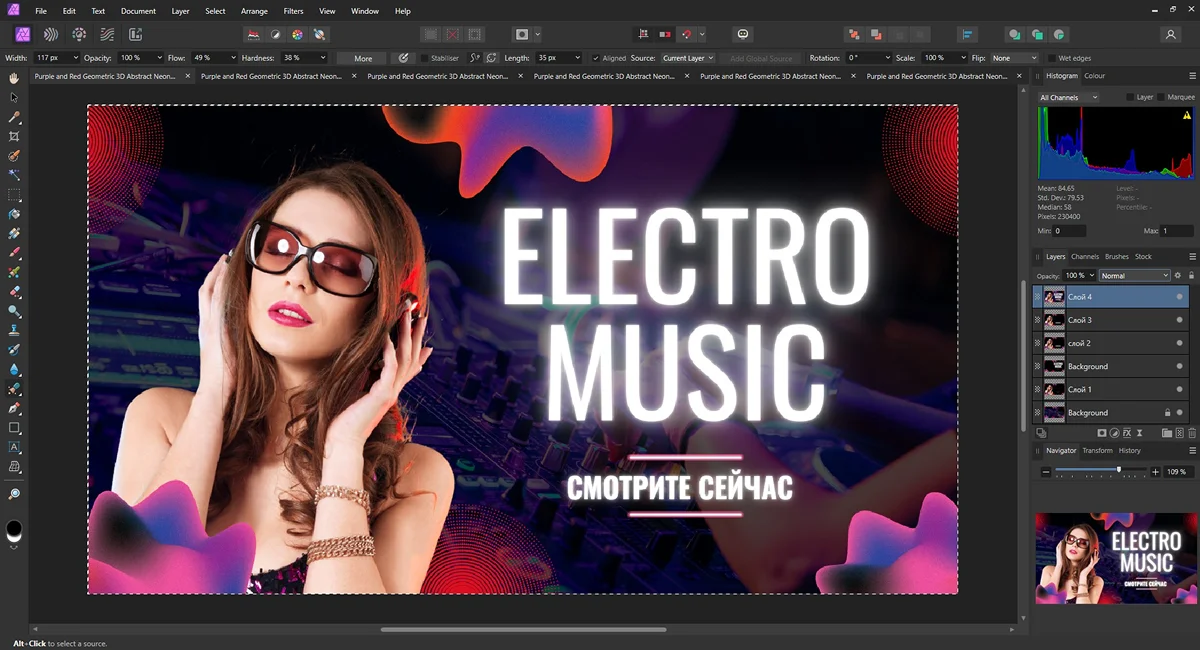Select the Hand (View) tool
The image size is (1200, 650).
pyautogui.click(x=14, y=78)
